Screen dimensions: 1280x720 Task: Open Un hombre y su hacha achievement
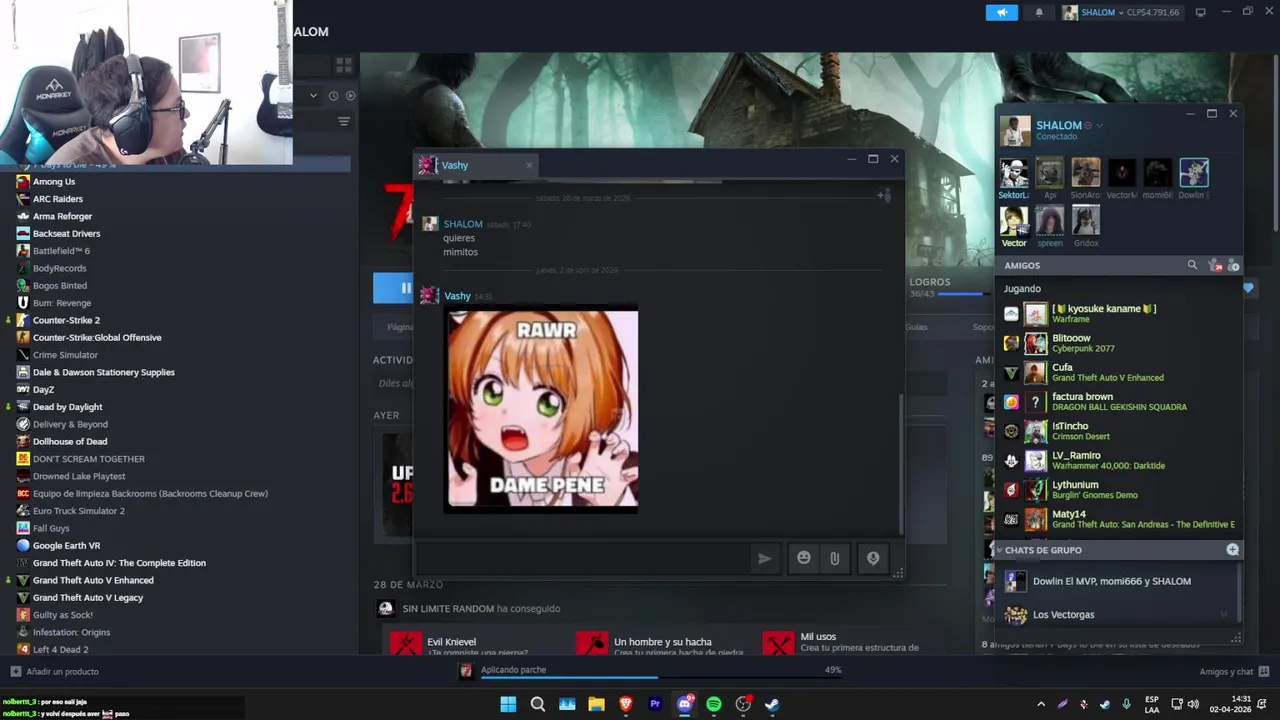tap(661, 643)
